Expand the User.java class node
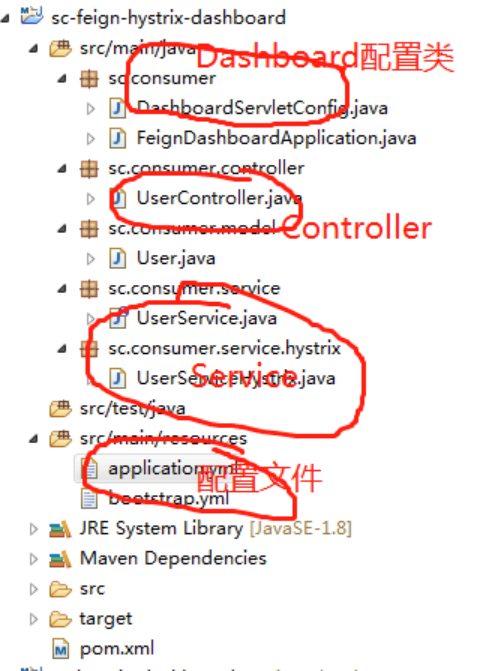Viewport: 492px width, 671px height. coord(90,259)
